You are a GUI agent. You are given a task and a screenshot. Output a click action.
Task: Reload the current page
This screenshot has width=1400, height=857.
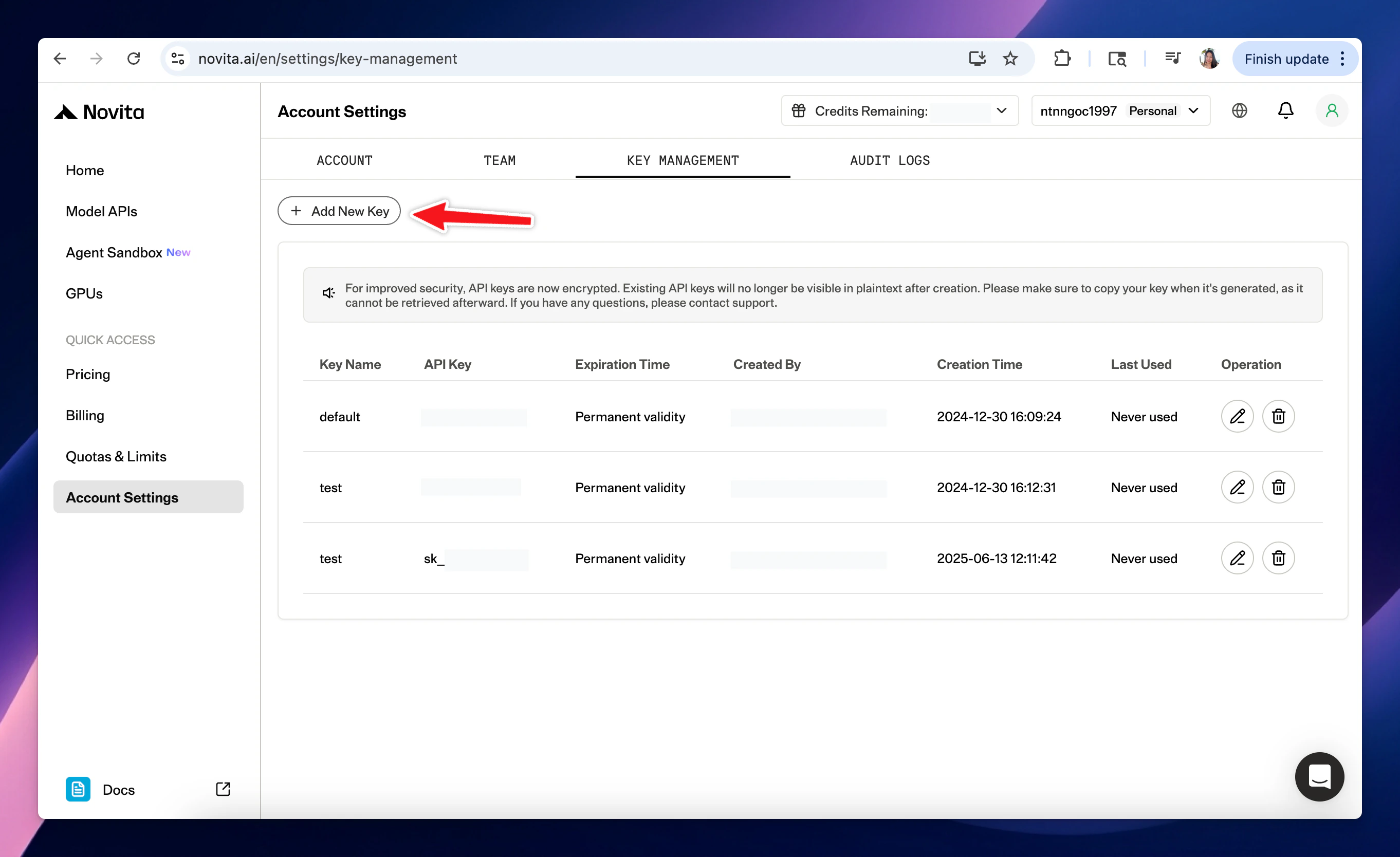pyautogui.click(x=134, y=59)
